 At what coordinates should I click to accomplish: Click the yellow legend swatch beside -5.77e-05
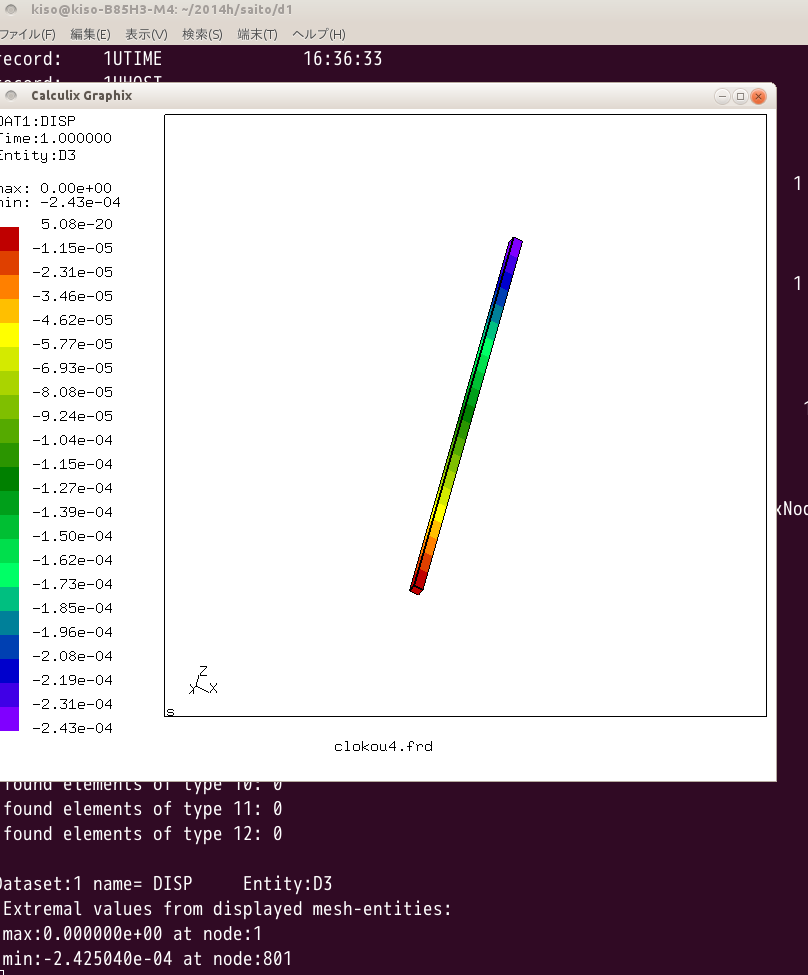[x=9, y=335]
